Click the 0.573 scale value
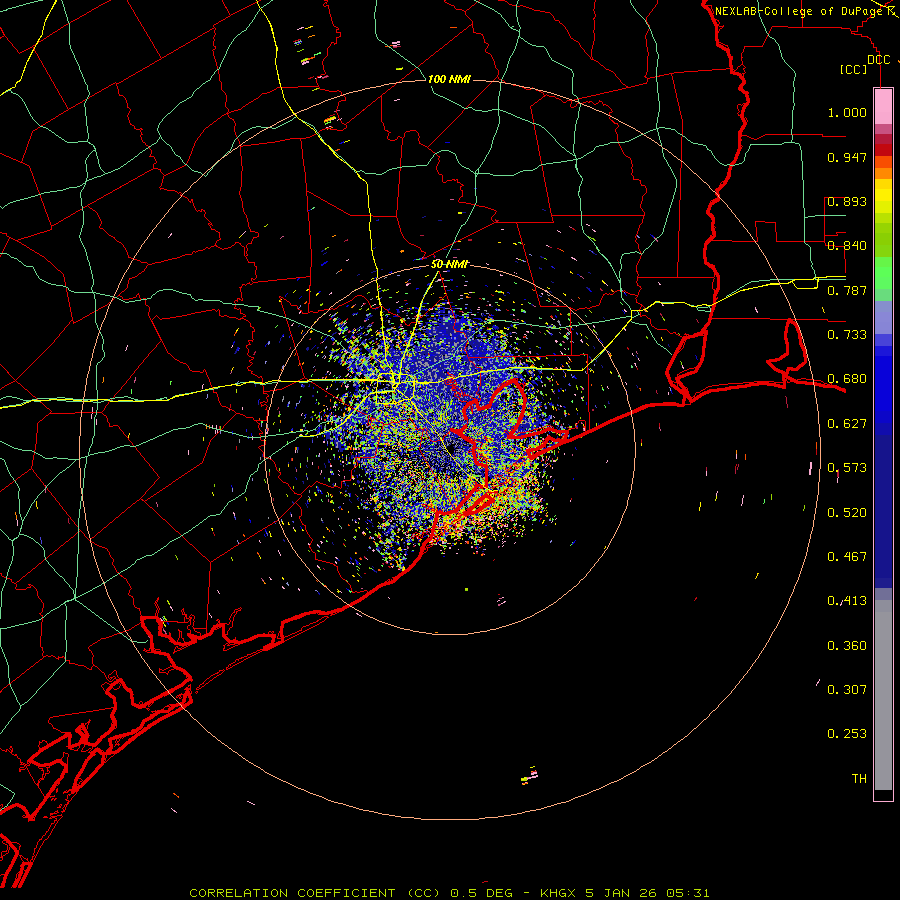The width and height of the screenshot is (900, 900). [x=847, y=468]
